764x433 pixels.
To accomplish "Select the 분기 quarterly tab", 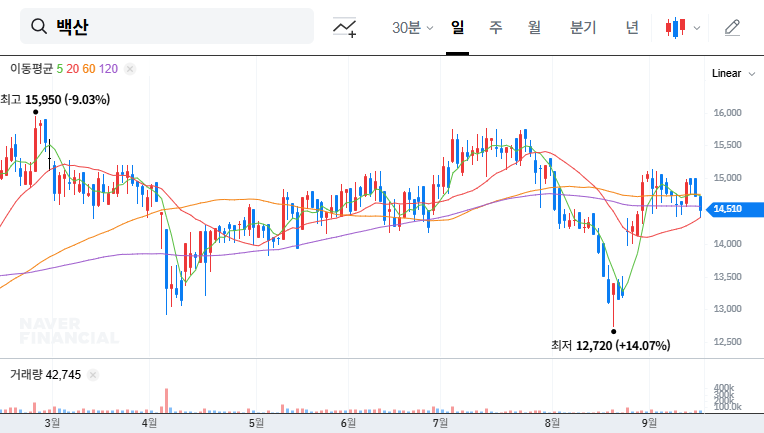I will click(582, 27).
